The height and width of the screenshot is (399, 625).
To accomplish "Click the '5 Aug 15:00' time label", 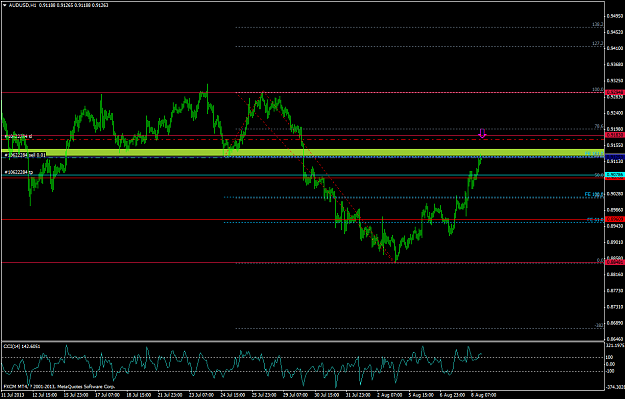I will (x=422, y=395).
